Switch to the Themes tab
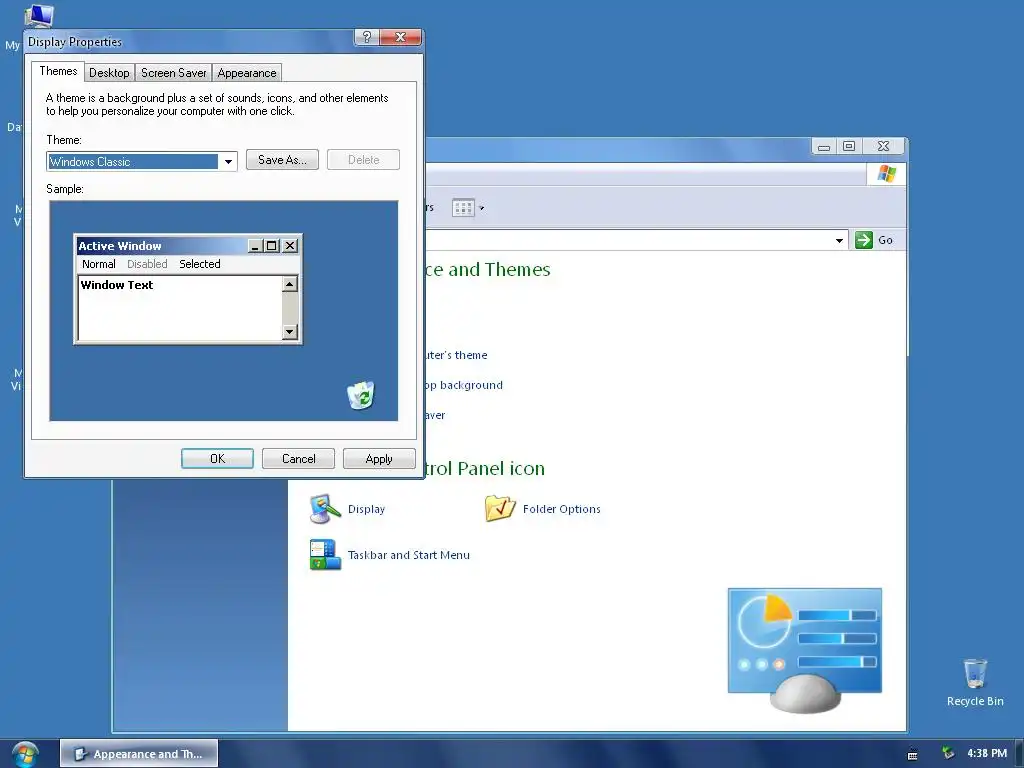1024x768 pixels. (58, 71)
